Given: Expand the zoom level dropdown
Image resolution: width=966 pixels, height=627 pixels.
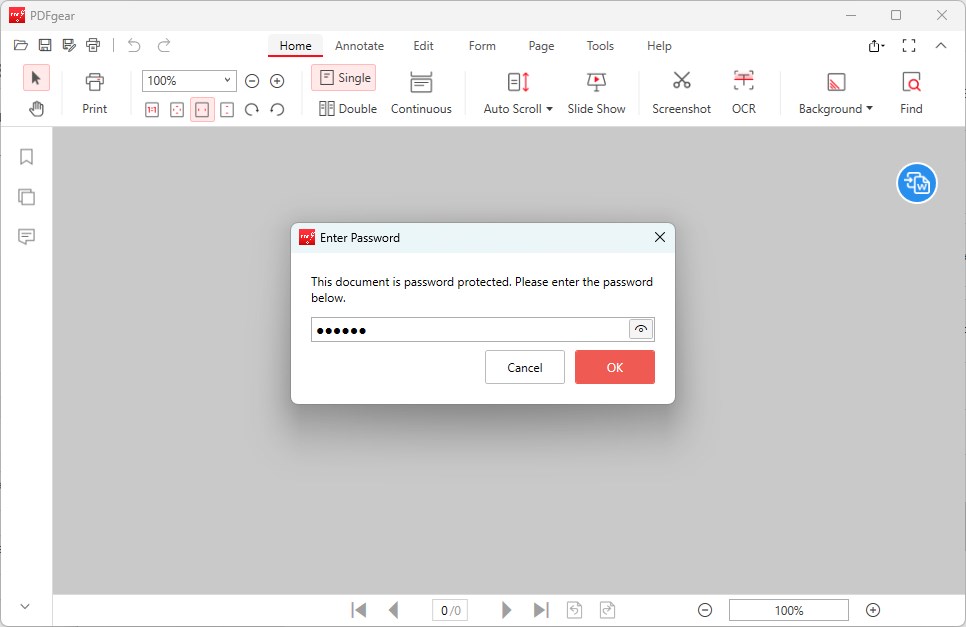Looking at the screenshot, I should [x=227, y=81].
